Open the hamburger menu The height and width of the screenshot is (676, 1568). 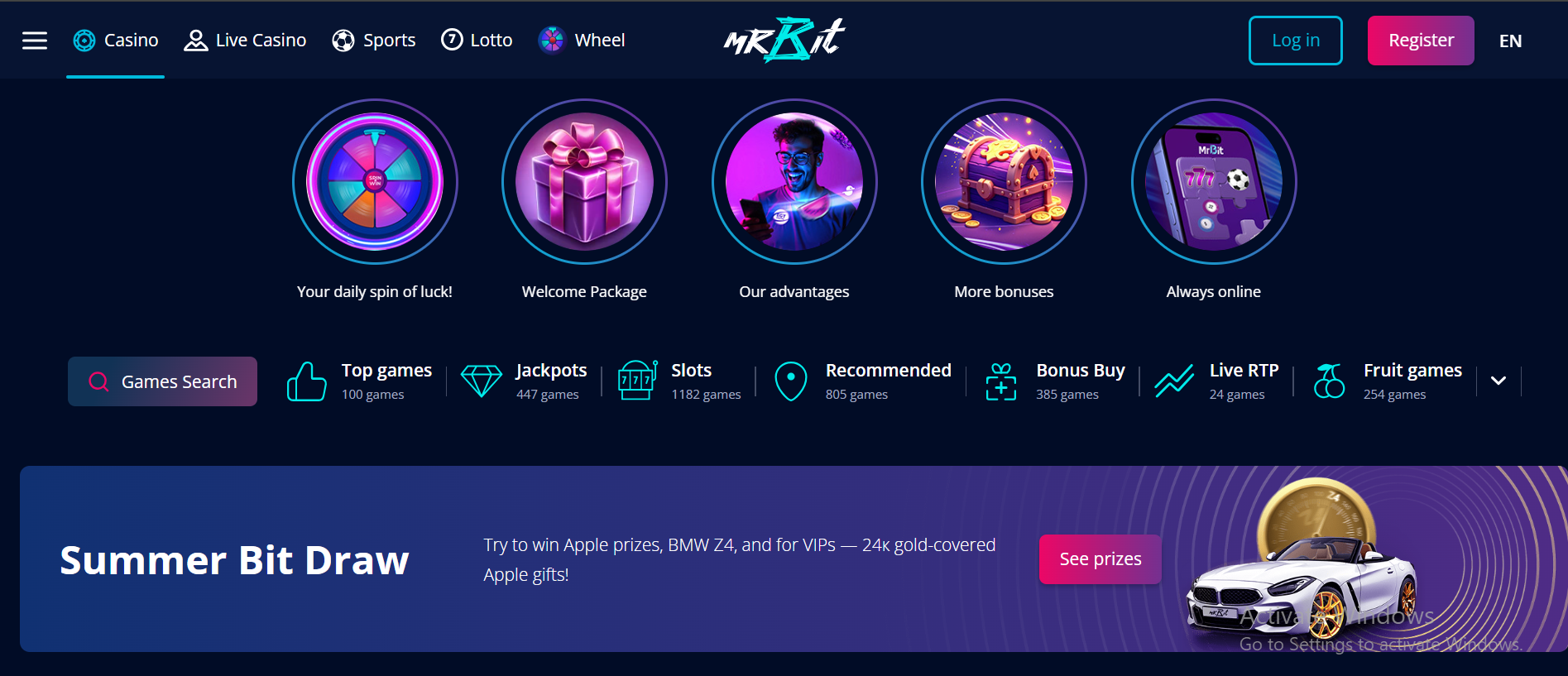click(34, 41)
